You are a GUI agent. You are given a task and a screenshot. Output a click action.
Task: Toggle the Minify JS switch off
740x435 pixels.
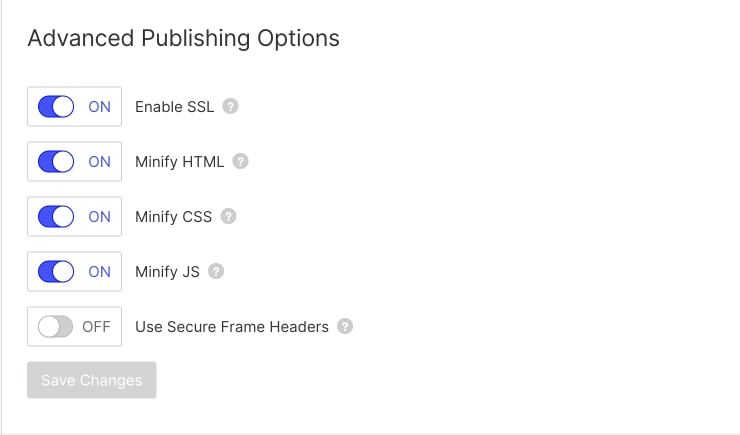point(56,271)
